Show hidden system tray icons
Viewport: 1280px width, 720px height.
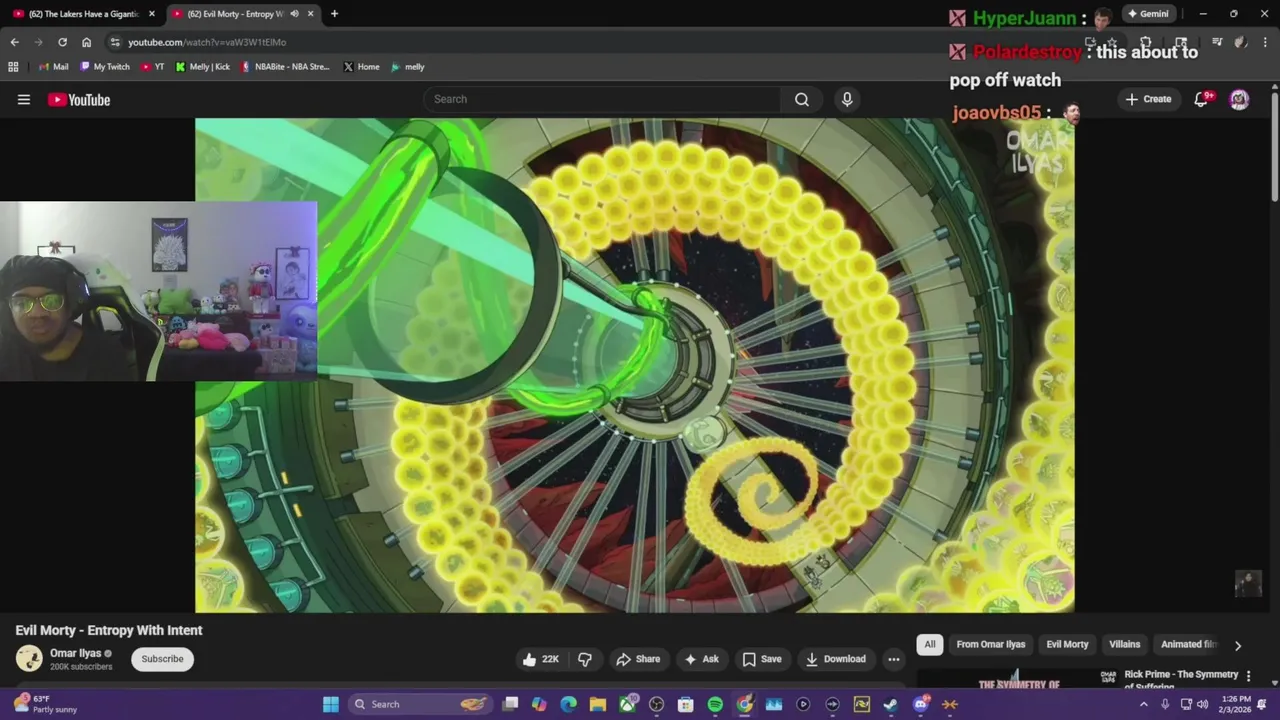pos(1144,704)
